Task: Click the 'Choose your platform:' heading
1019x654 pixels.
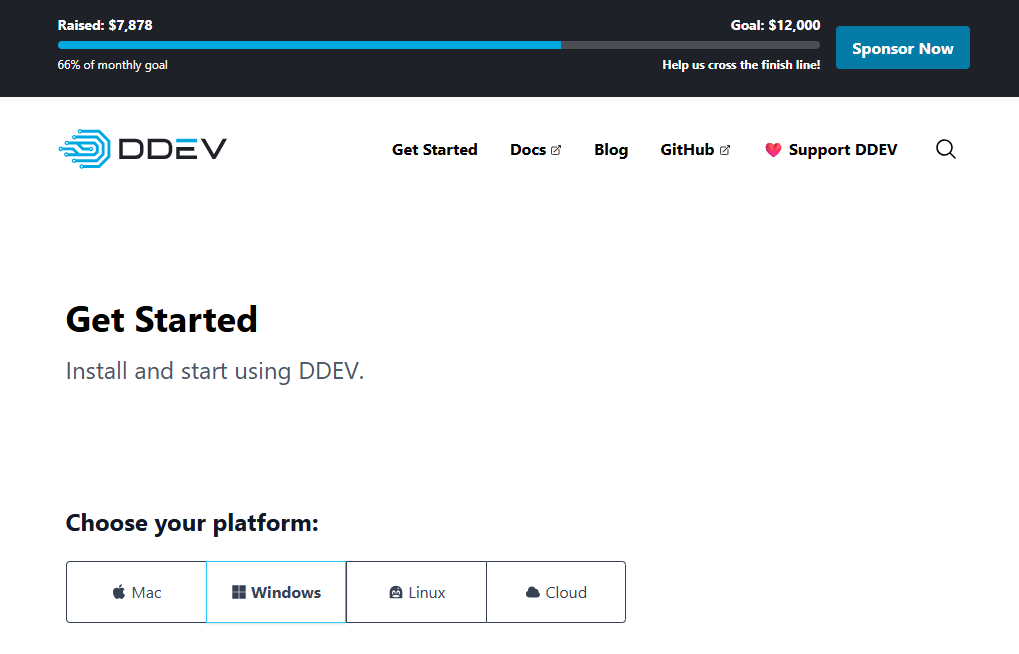Action: coord(192,523)
